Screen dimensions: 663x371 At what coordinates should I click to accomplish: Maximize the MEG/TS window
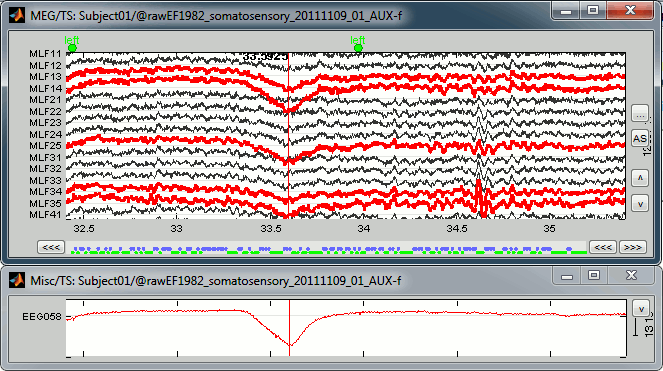593,11
